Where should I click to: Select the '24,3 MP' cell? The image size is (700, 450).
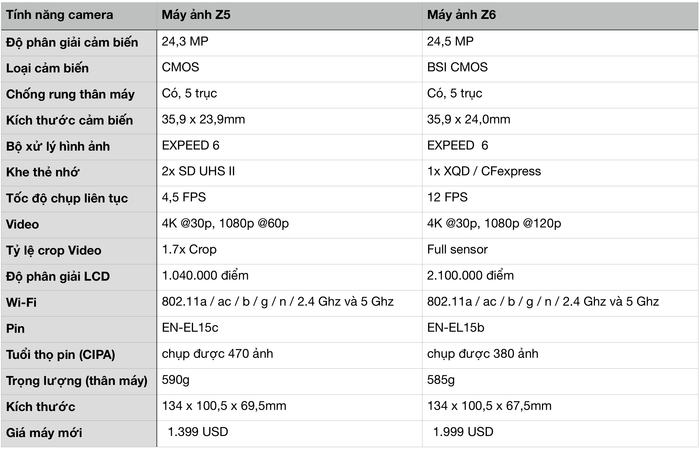290,42
